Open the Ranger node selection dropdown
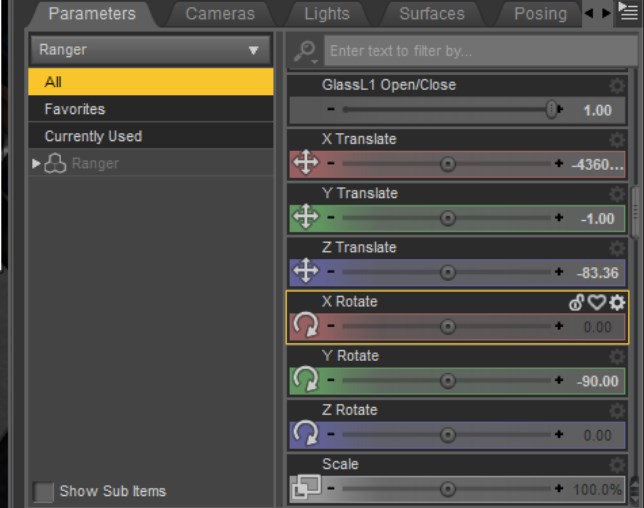Screen dimensions: 644x508 pyautogui.click(x=150, y=51)
